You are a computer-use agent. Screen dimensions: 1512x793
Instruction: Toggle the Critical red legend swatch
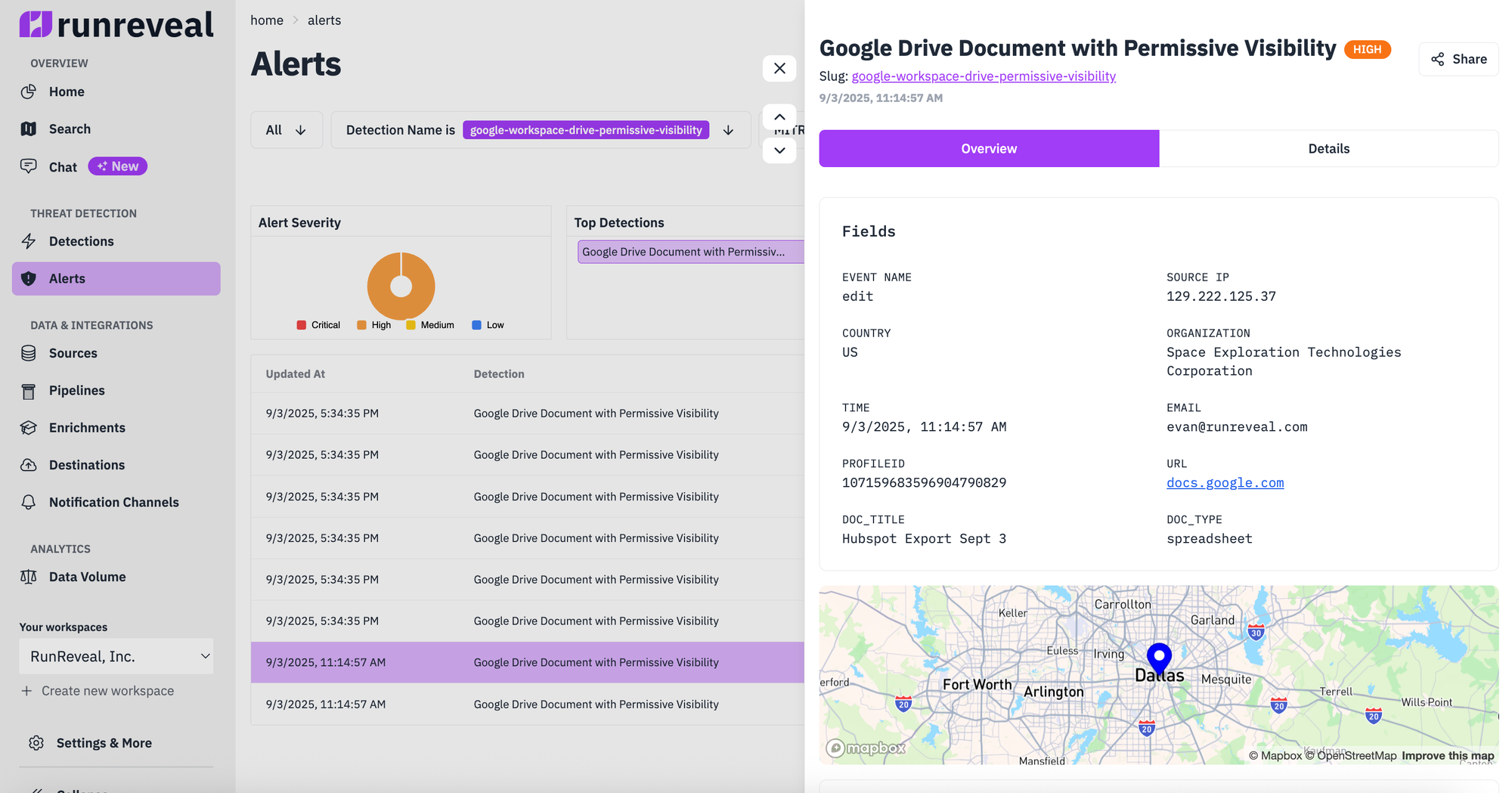pos(302,325)
